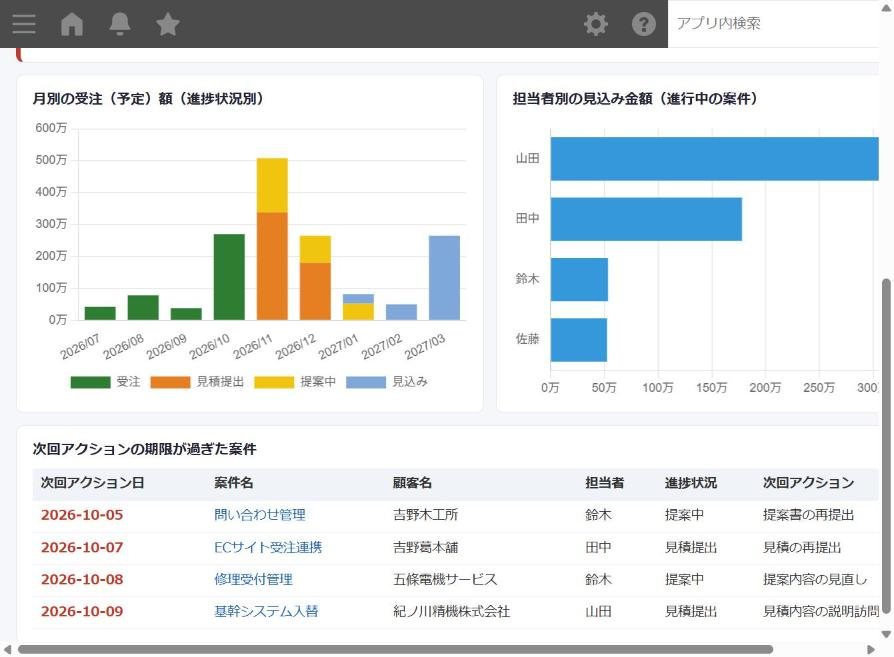Click the 2026/10 green 受注 bar
Image resolution: width=894 pixels, height=657 pixels.
pyautogui.click(x=229, y=277)
